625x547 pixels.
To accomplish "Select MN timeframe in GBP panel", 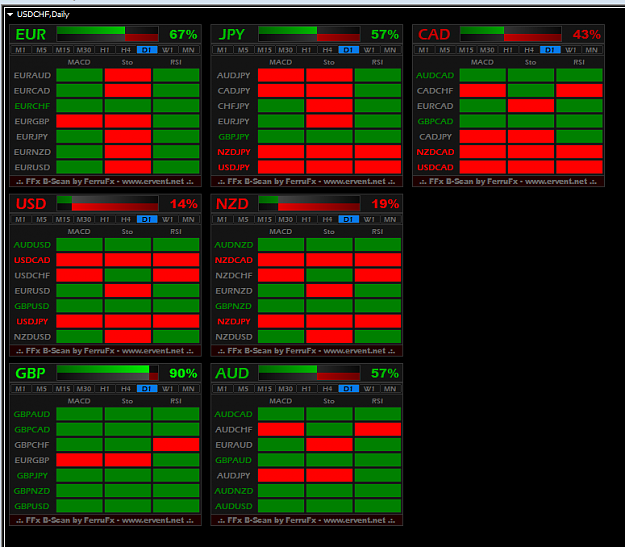I will (189, 389).
